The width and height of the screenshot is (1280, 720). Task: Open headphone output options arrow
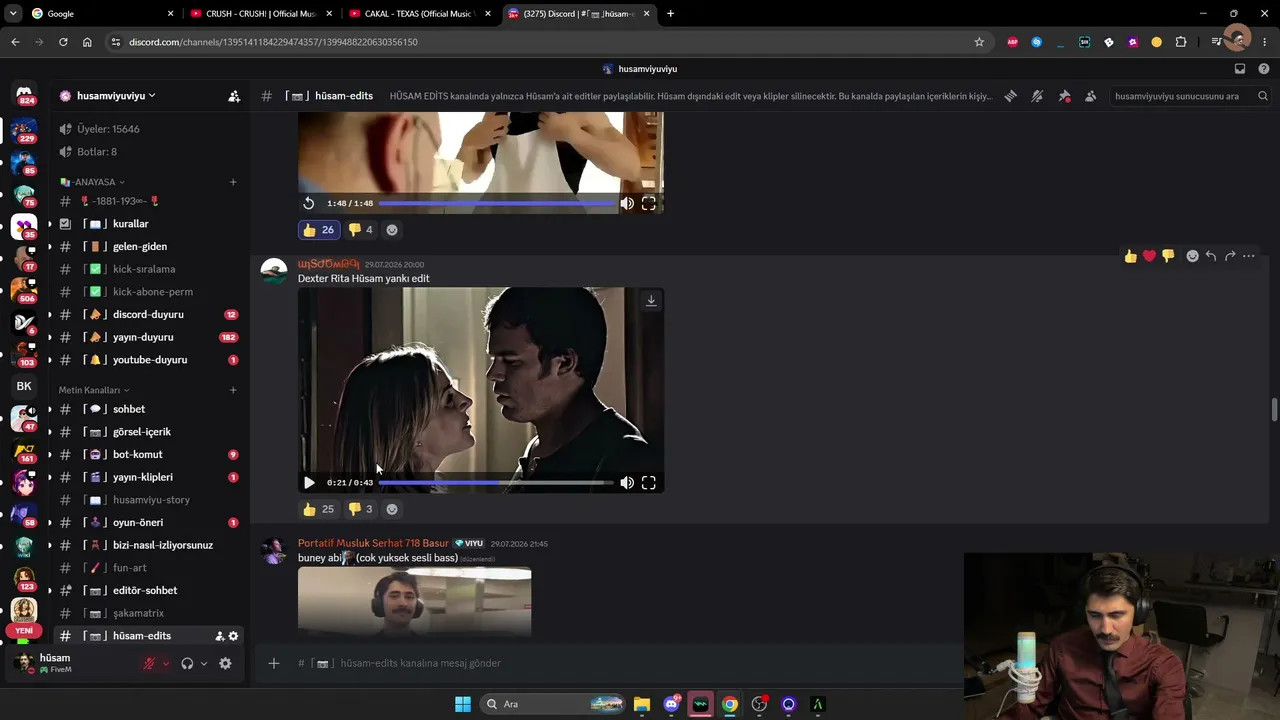point(204,663)
